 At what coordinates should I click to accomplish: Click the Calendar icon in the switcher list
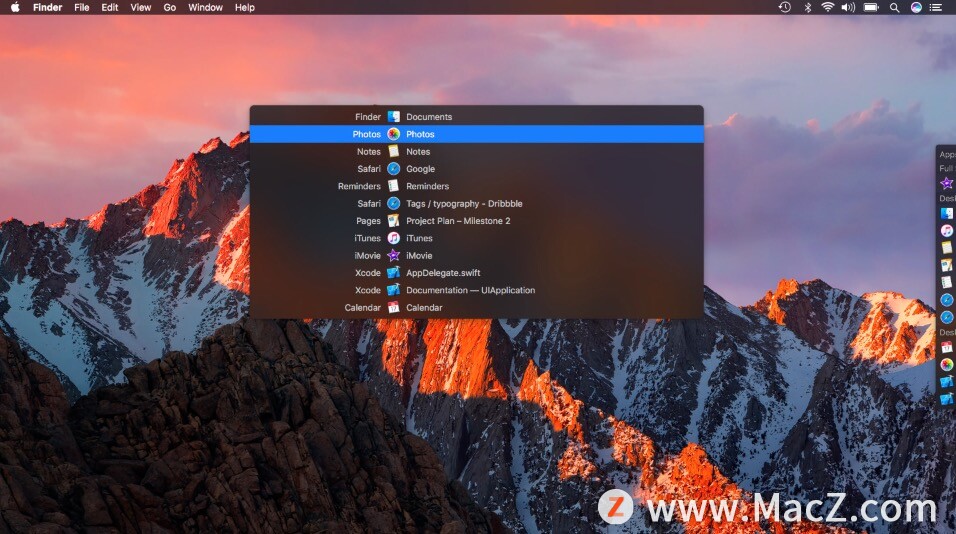pos(394,308)
